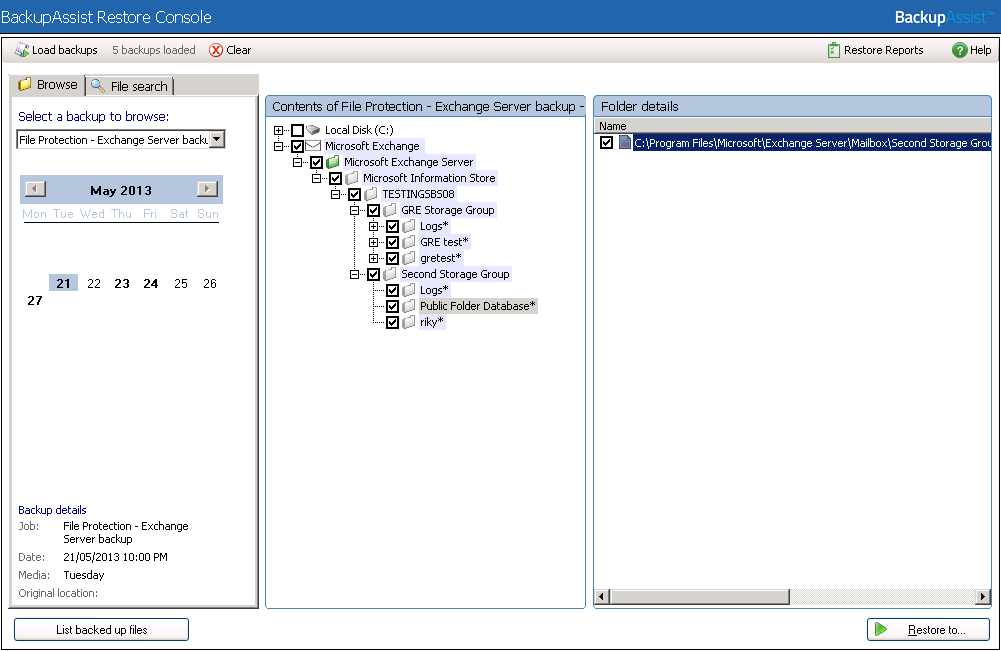The width and height of the screenshot is (1001, 651).
Task: Collapse the TESTINGSBS08 node
Action: click(x=336, y=194)
